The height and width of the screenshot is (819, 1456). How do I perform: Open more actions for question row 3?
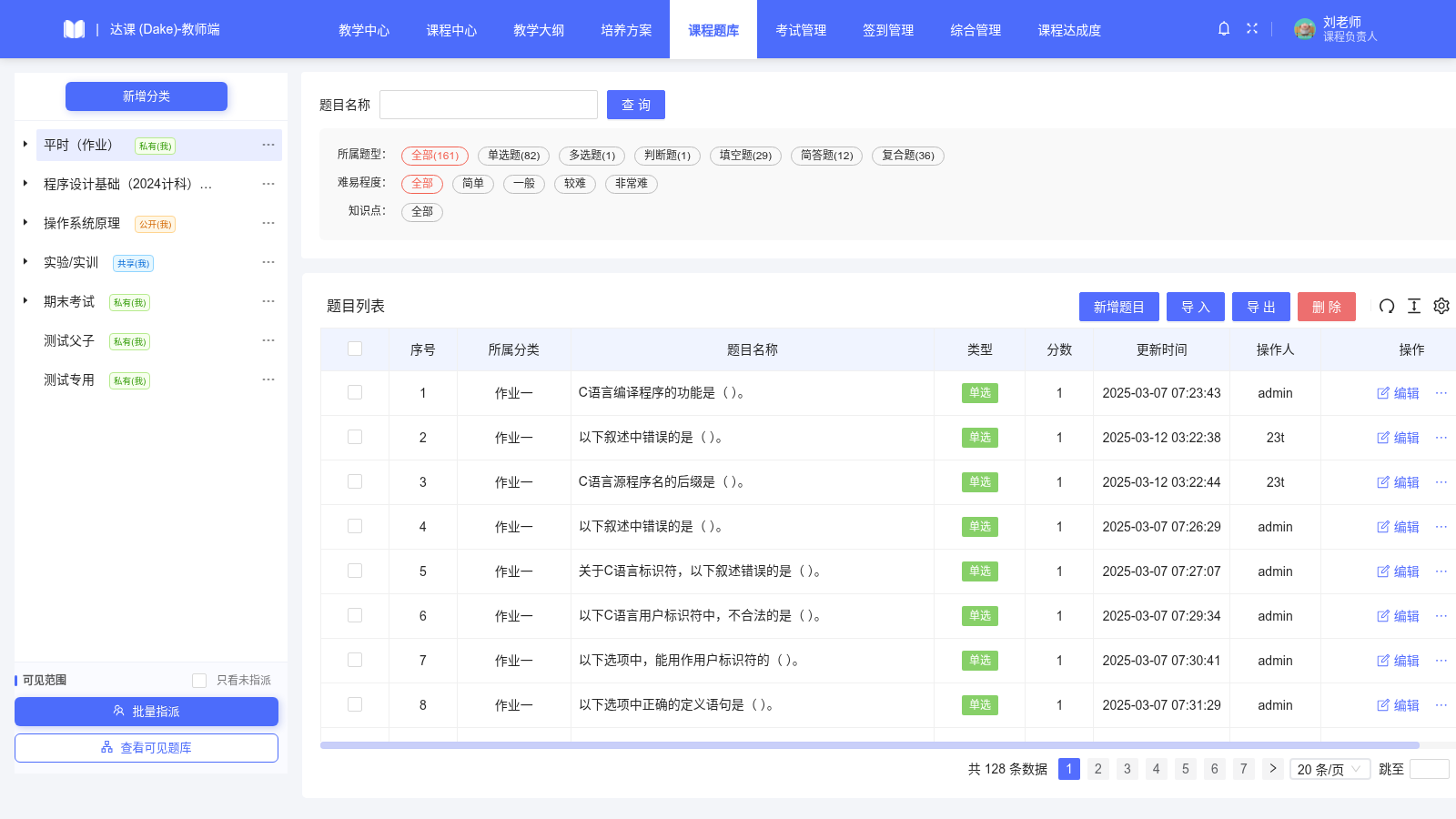(x=1441, y=482)
